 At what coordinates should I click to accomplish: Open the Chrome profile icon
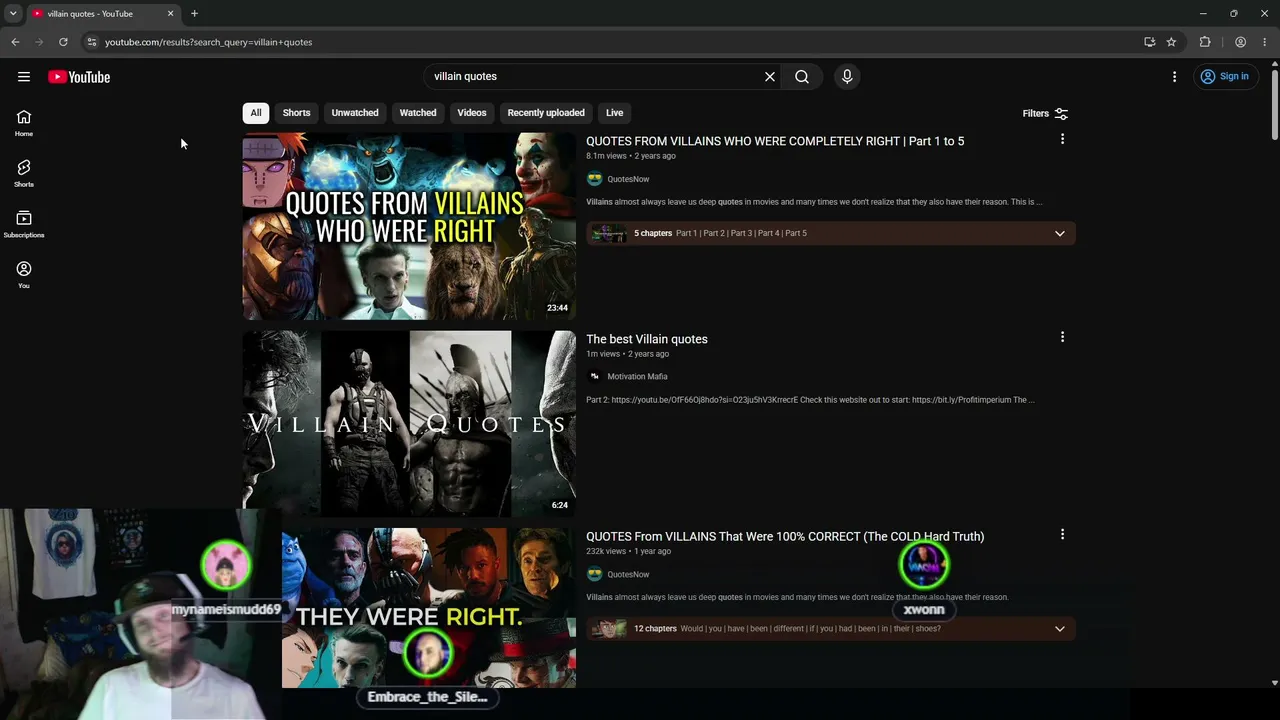[x=1240, y=42]
